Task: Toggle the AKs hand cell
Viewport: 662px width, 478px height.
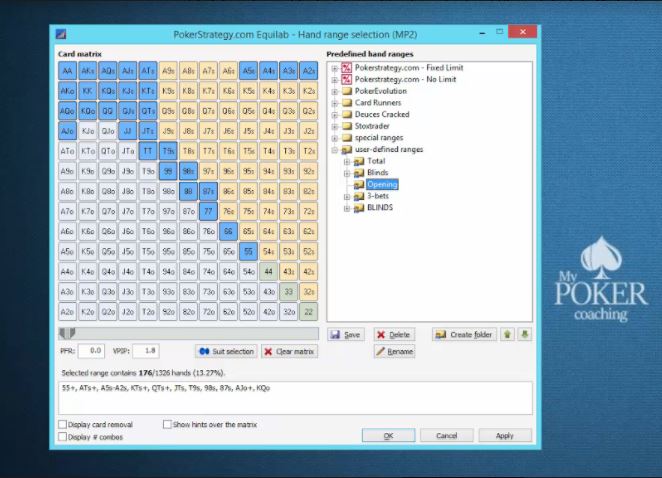Action: (87, 71)
